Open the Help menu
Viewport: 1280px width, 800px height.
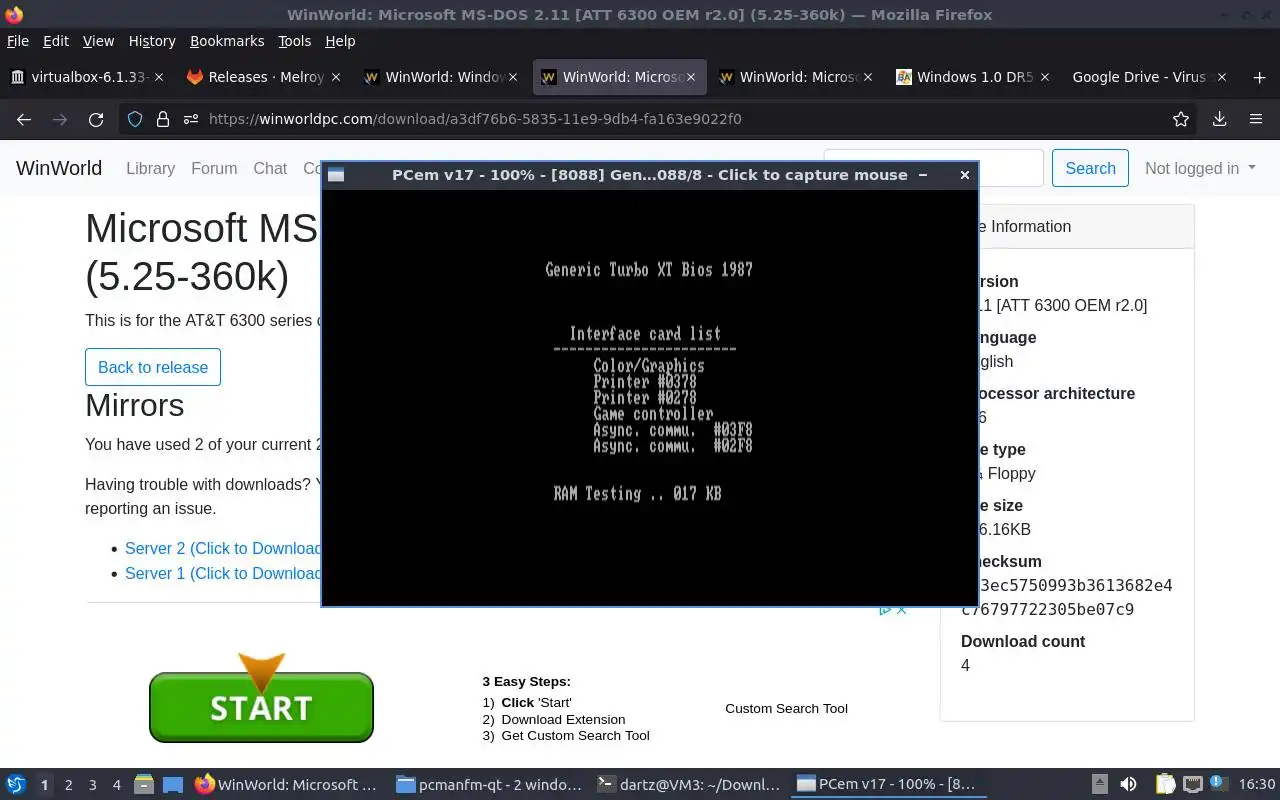(x=340, y=41)
